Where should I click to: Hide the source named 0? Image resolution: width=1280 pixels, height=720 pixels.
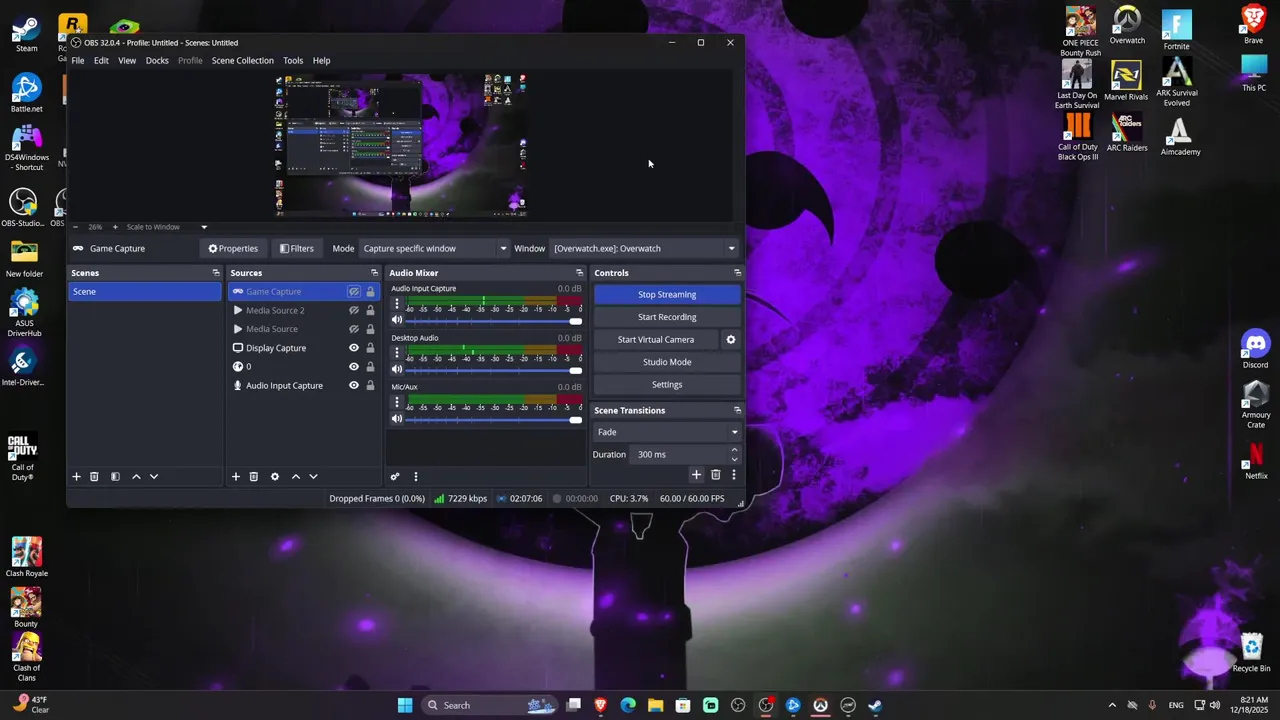[354, 367]
